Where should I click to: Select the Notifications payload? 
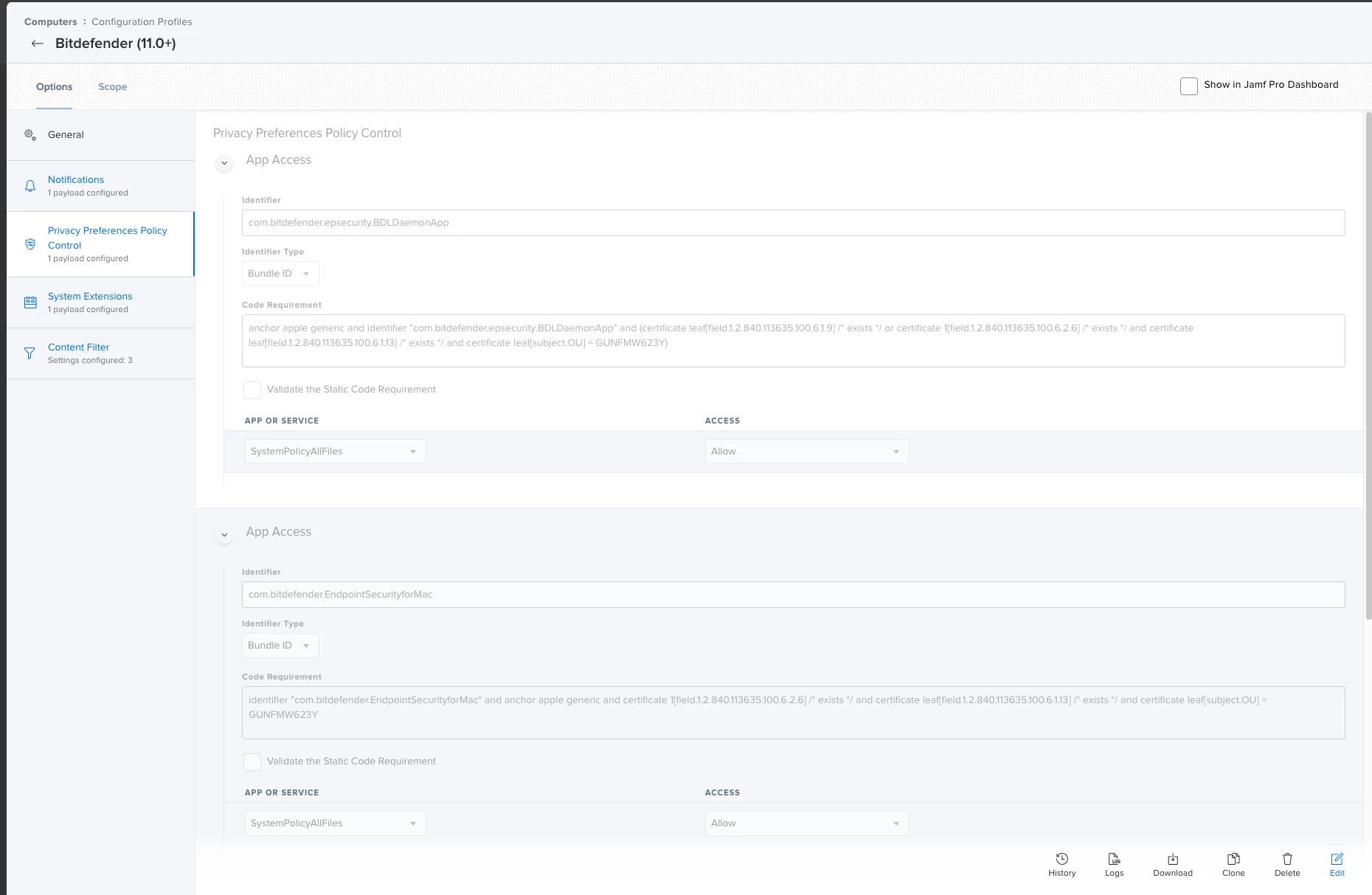tap(101, 186)
